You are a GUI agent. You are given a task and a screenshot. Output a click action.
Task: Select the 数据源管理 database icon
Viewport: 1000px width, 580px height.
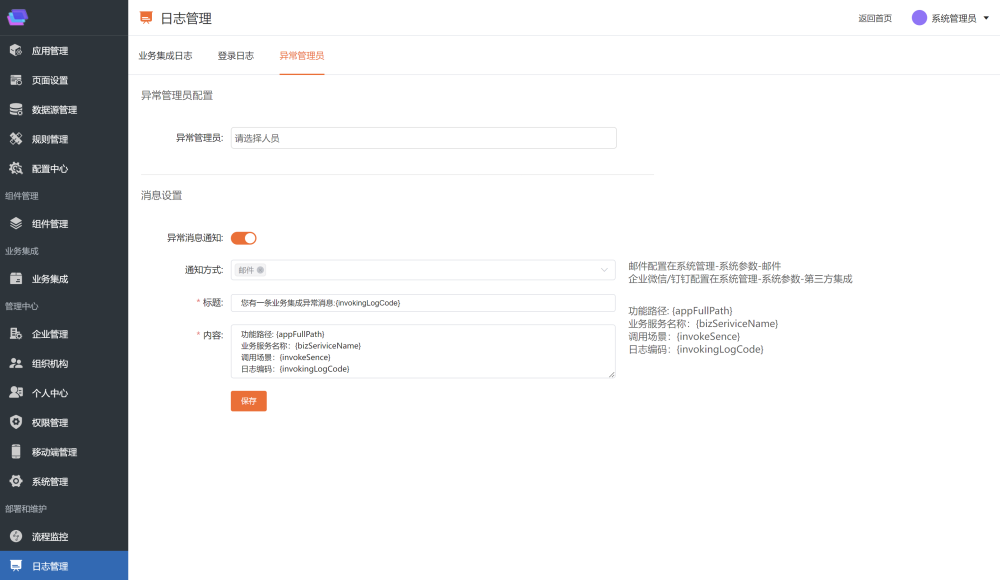pos(16,110)
